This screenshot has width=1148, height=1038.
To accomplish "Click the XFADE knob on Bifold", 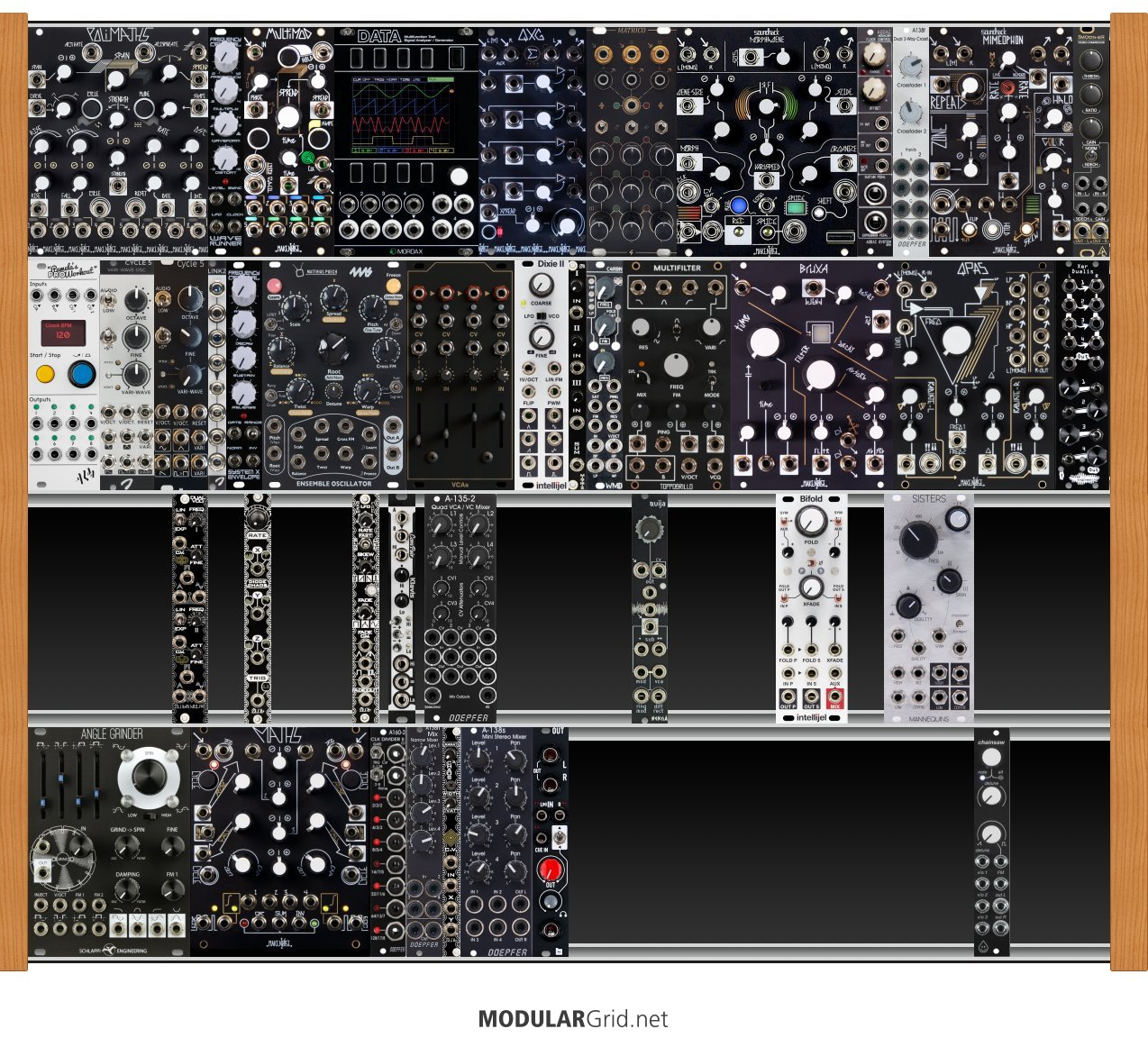I will (811, 587).
